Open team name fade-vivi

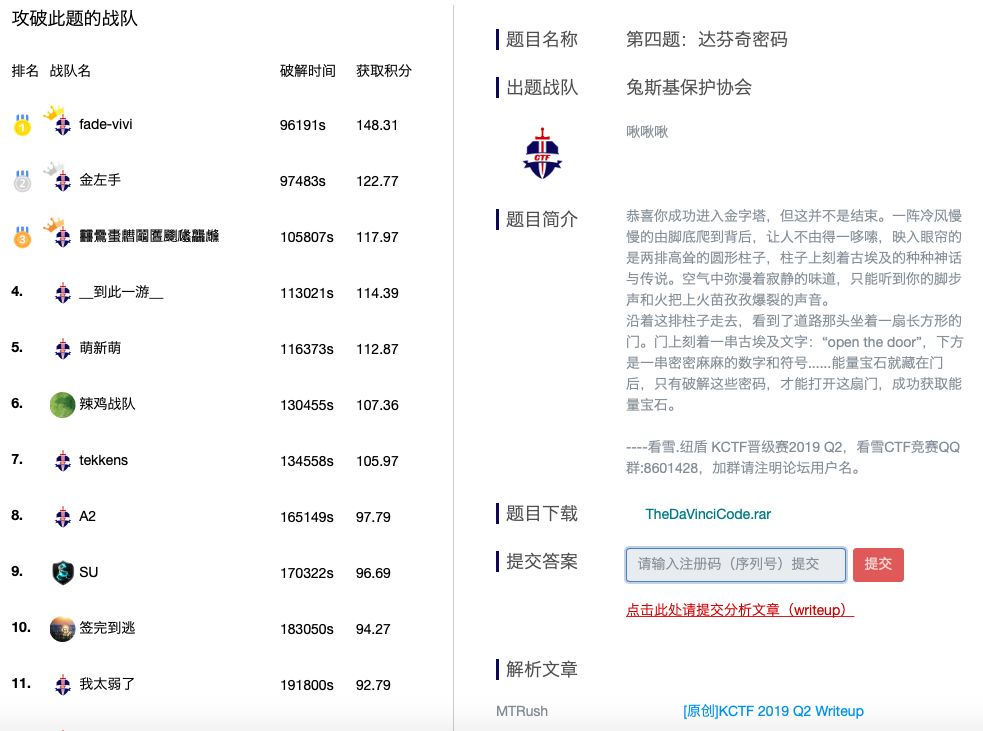[x=106, y=124]
